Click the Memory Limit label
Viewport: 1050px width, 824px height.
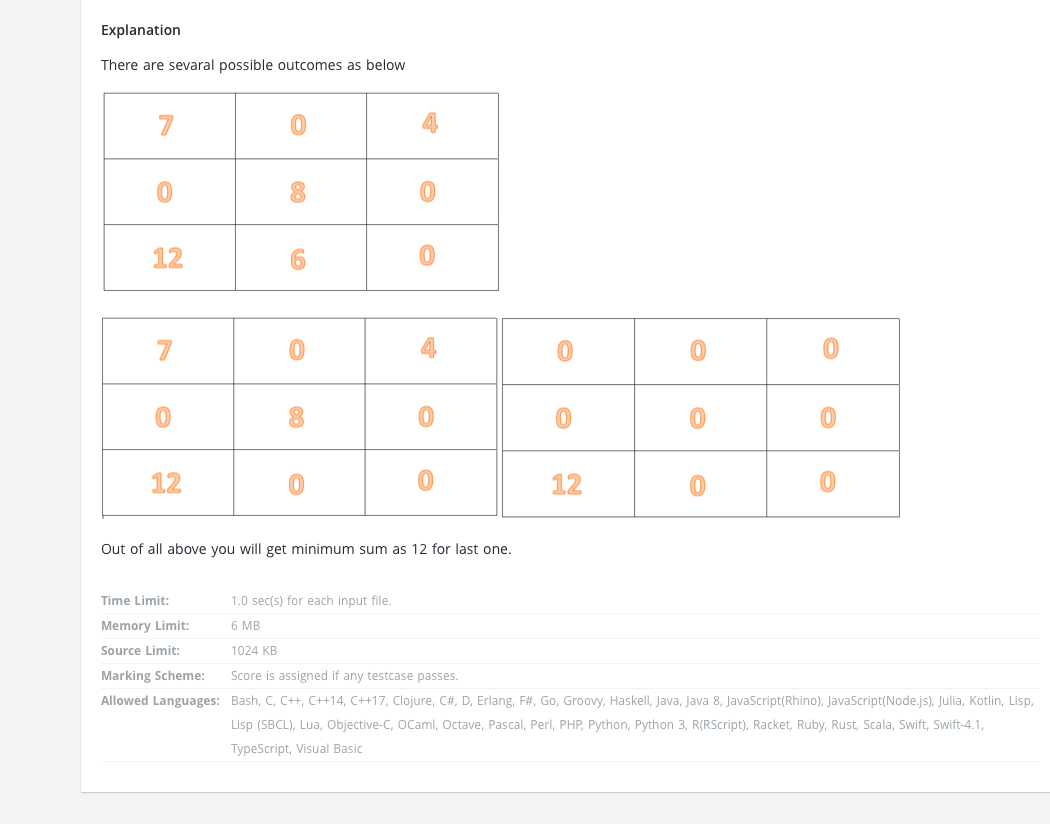tap(145, 625)
